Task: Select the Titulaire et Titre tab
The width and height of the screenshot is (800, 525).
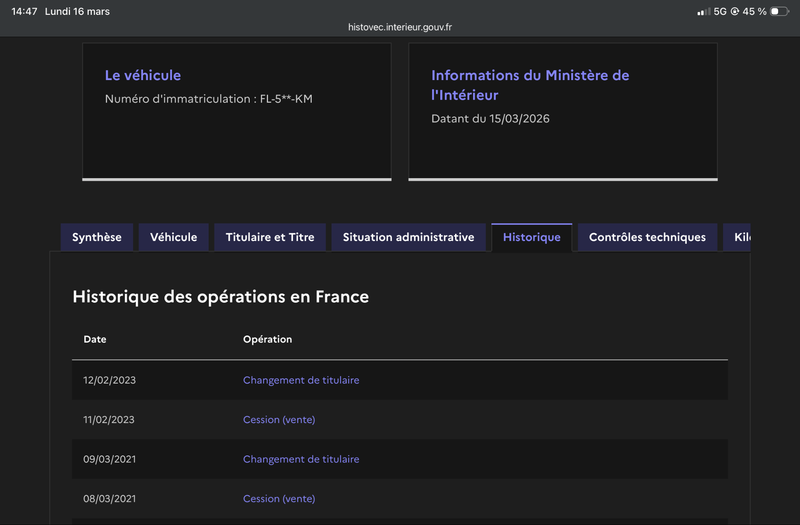Action: [x=270, y=237]
